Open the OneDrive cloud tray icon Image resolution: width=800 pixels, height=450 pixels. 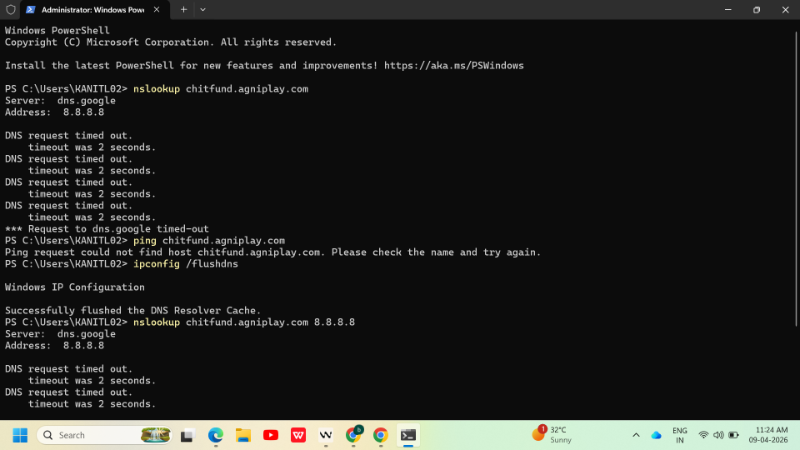[x=657, y=435]
